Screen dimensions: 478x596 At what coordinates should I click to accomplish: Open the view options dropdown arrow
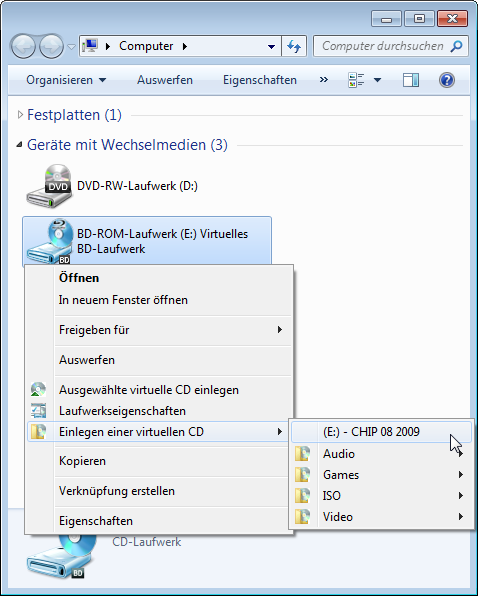tap(377, 80)
